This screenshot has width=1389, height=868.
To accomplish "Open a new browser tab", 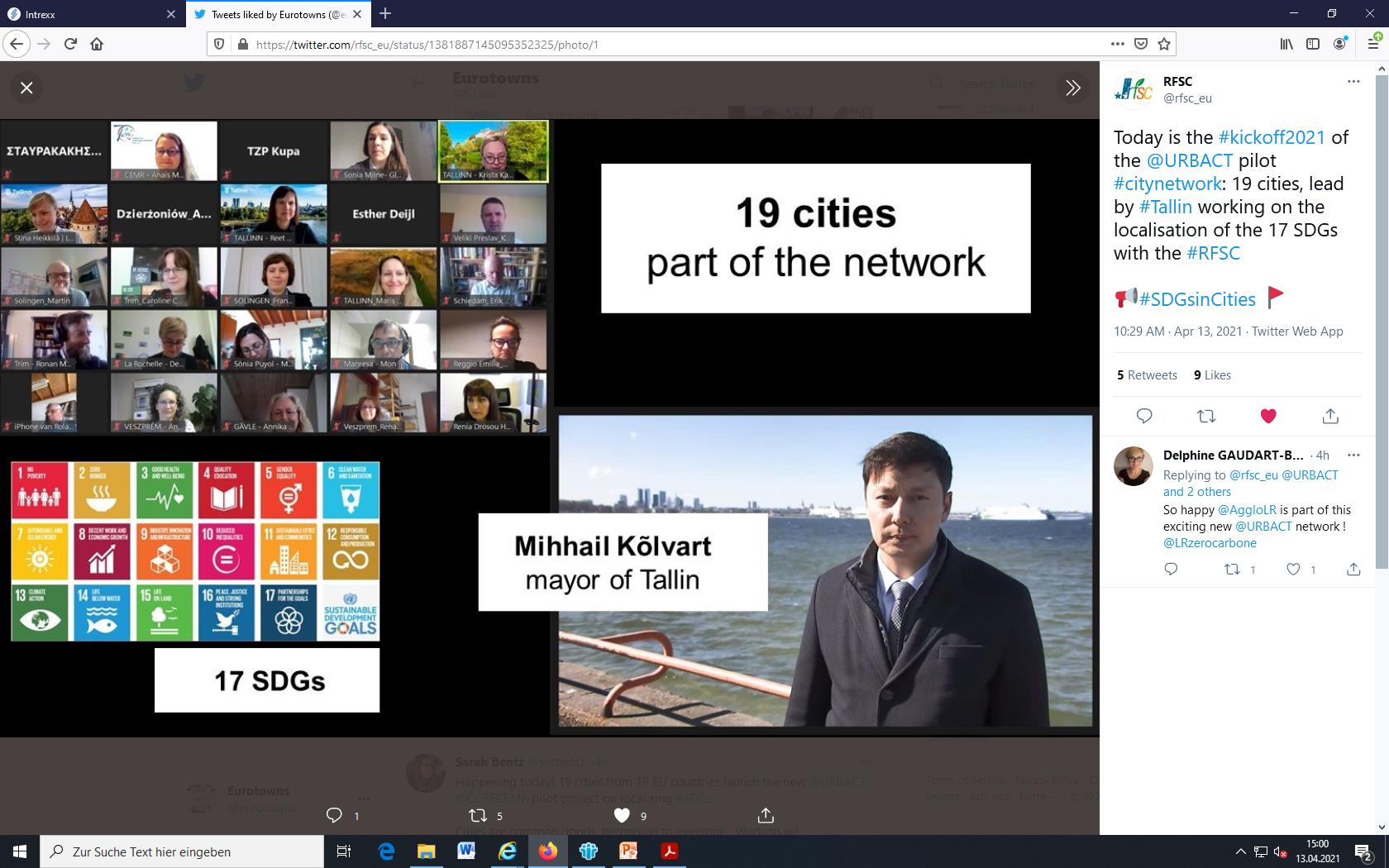I will (x=385, y=14).
